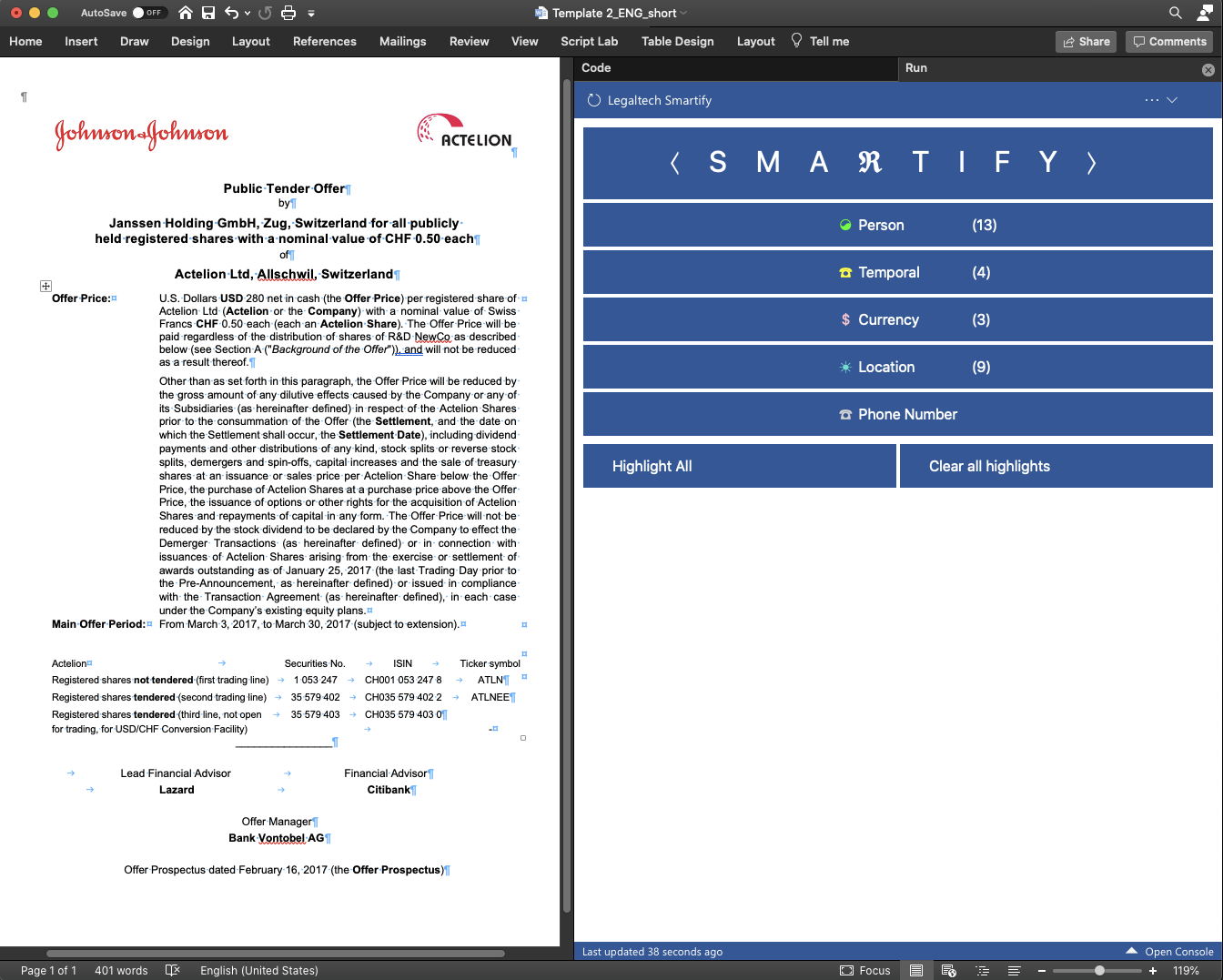Highlight Temporal entities (4)

point(898,272)
